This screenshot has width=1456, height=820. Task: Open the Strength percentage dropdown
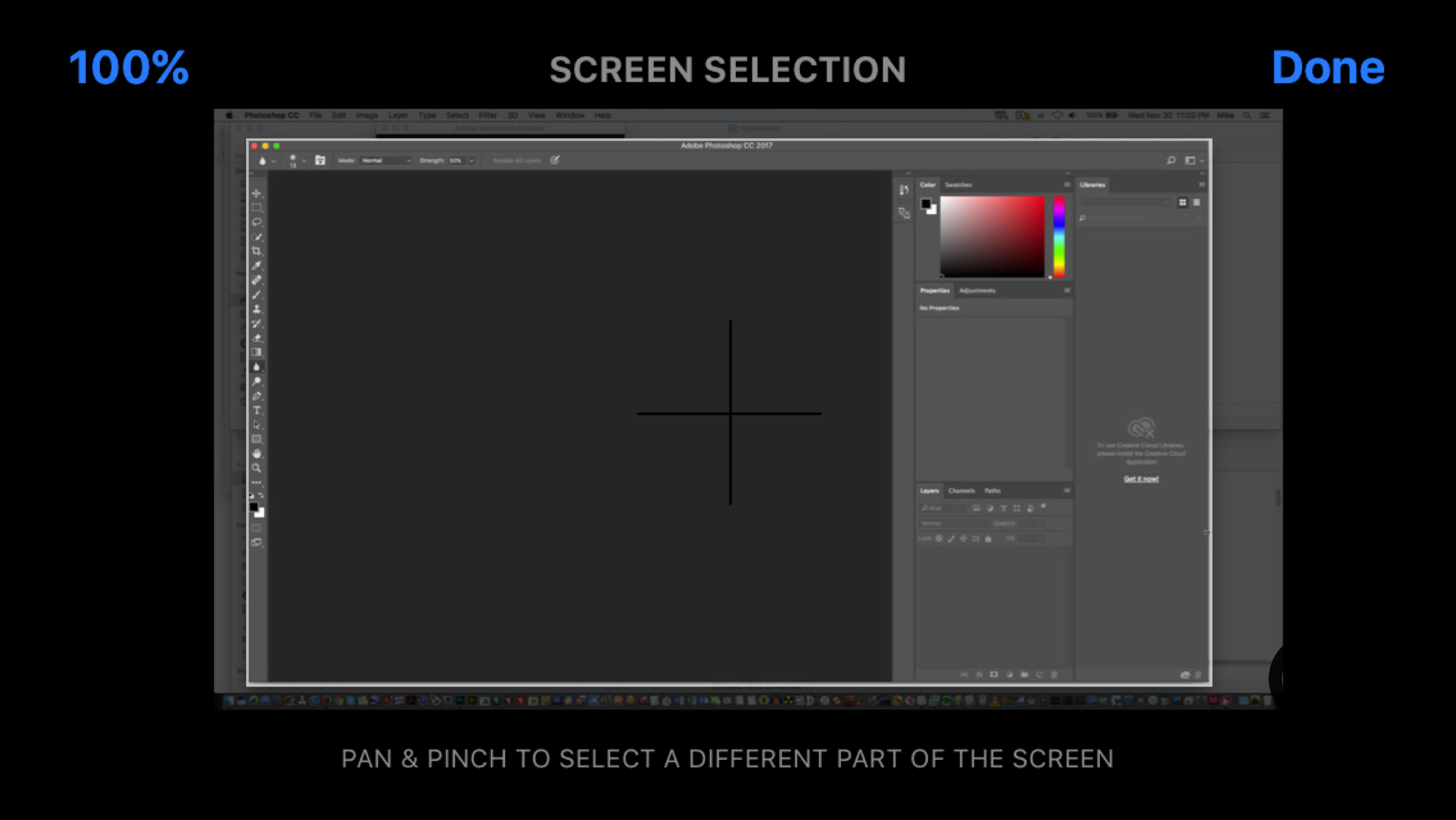(x=470, y=160)
